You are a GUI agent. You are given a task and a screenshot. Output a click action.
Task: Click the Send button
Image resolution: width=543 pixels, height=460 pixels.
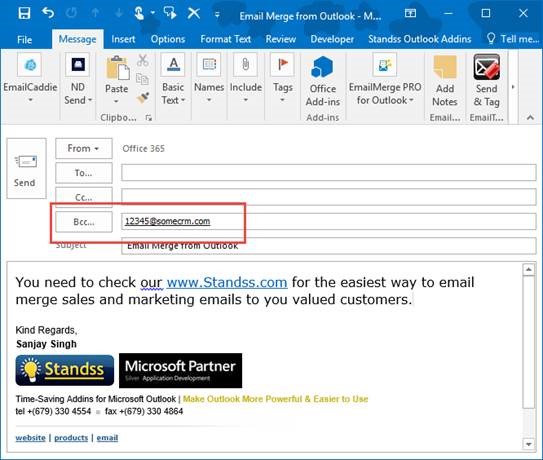click(x=26, y=168)
